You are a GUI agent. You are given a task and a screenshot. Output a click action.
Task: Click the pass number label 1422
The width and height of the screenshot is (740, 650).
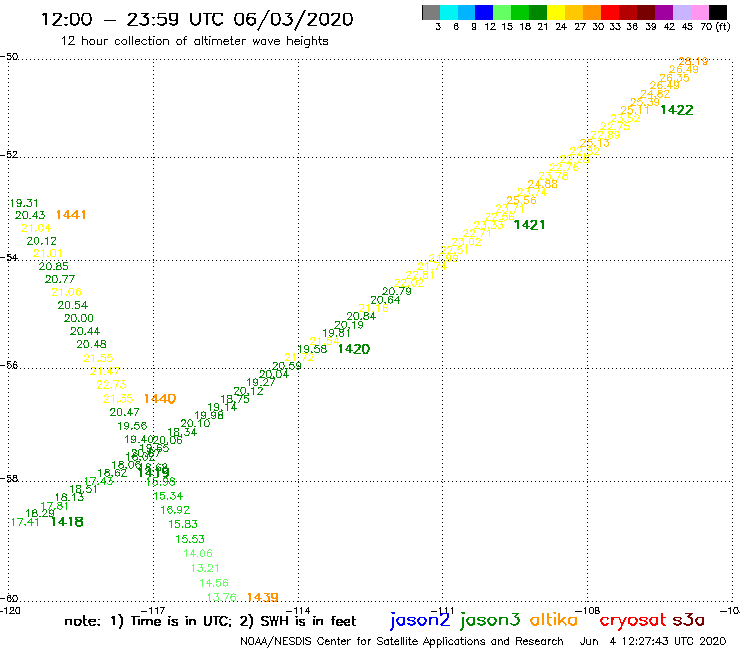(677, 110)
